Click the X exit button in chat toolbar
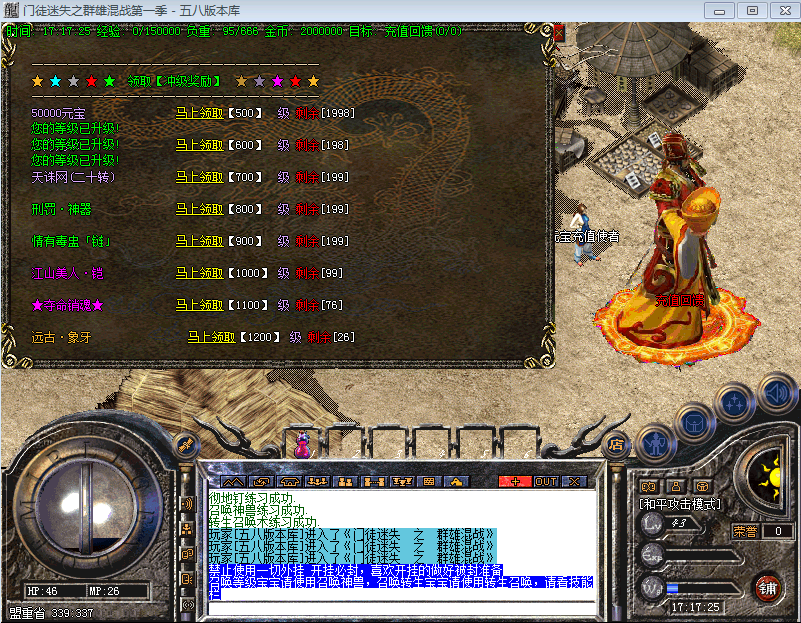This screenshot has width=801, height=623. click(x=574, y=482)
